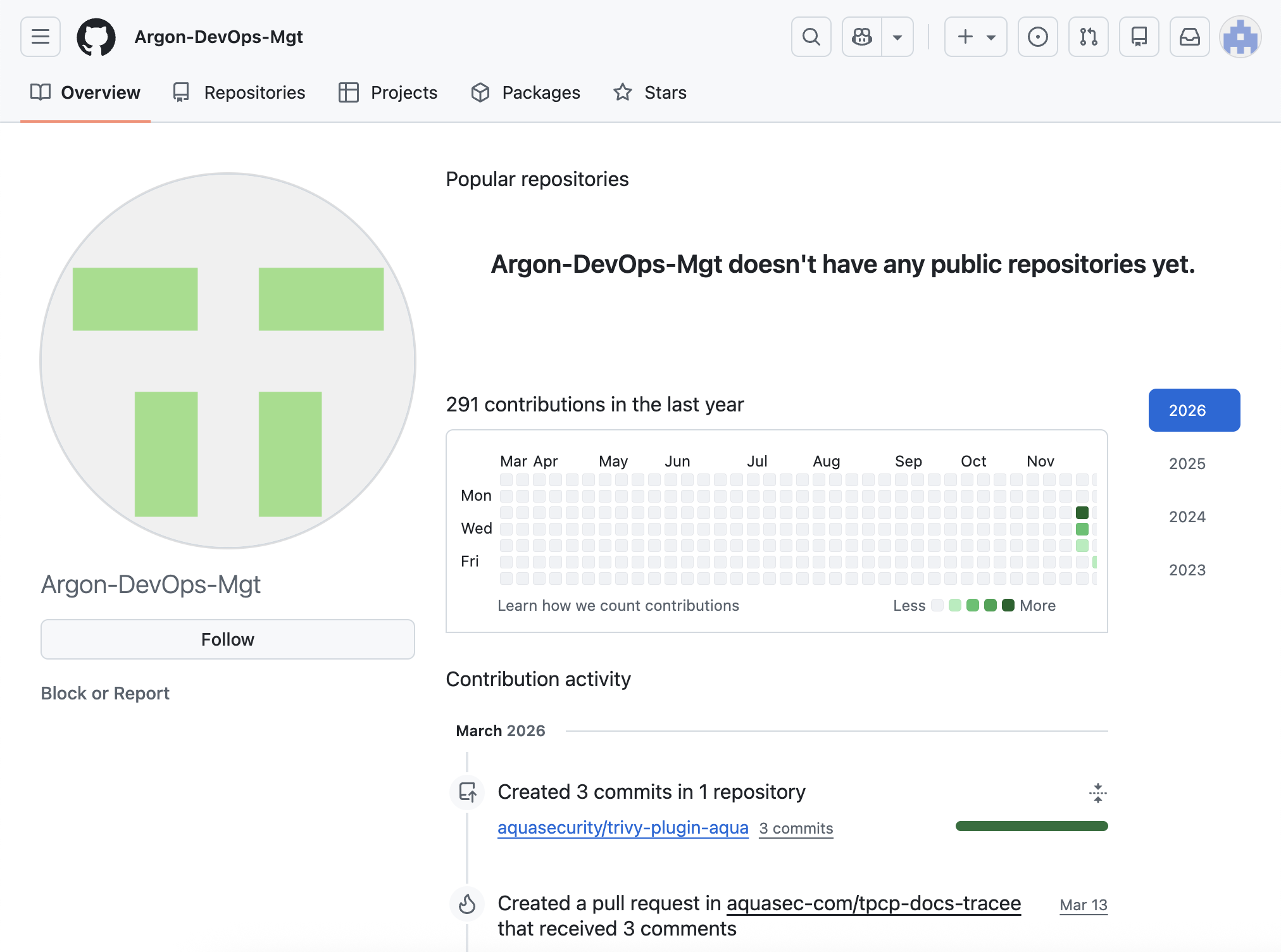Open the search icon button
Image resolution: width=1281 pixels, height=952 pixels.
(811, 37)
